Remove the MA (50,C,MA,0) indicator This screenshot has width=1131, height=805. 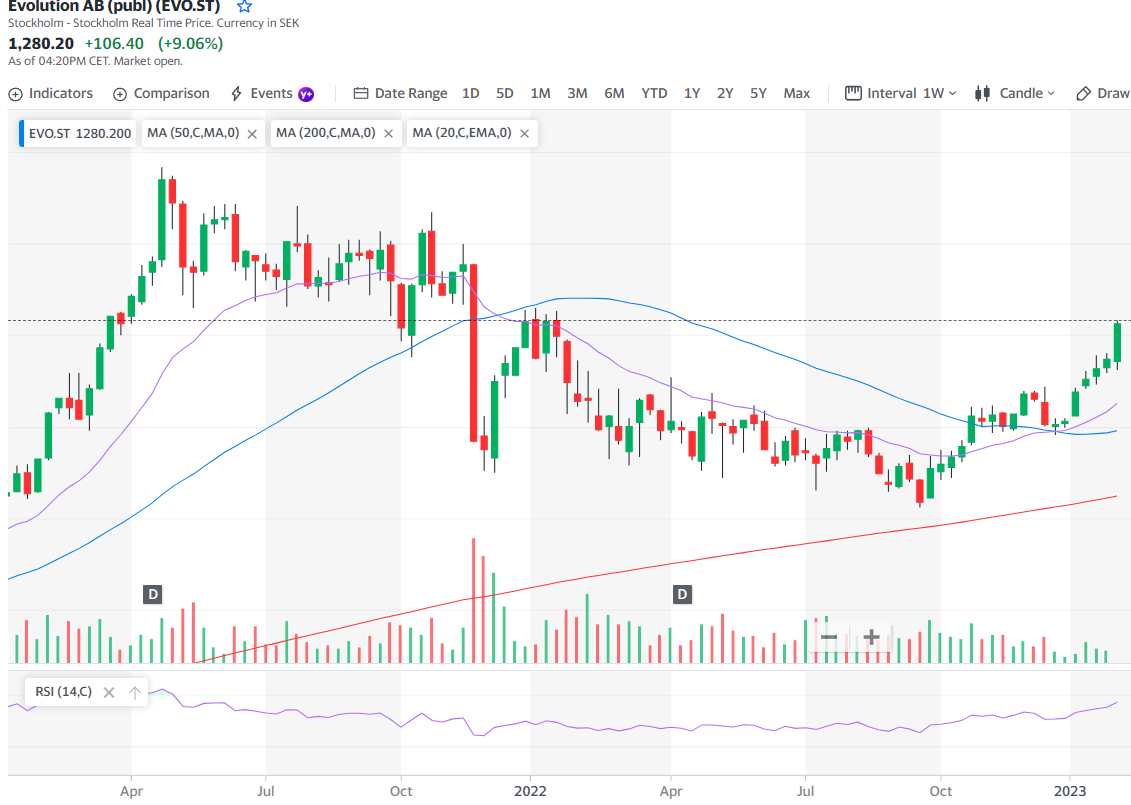(x=252, y=133)
